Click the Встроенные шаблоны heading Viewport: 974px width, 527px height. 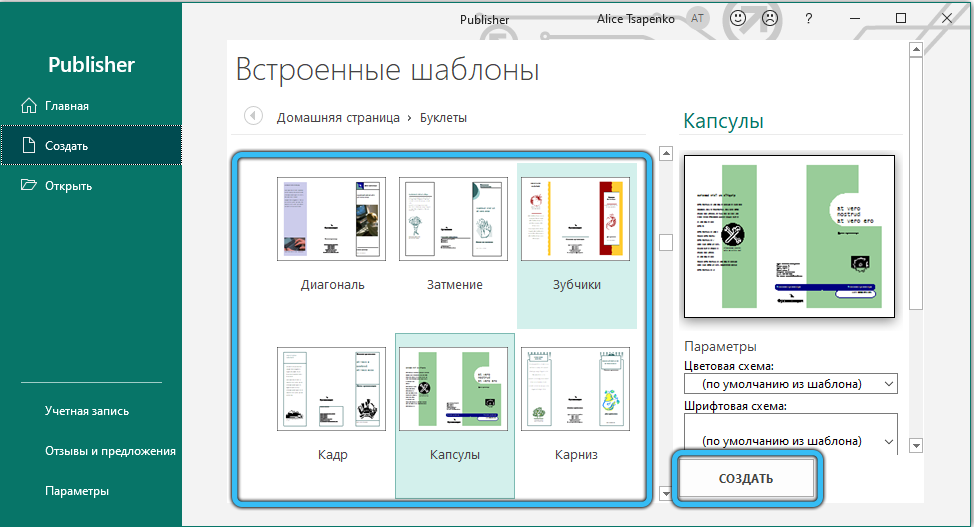click(387, 70)
